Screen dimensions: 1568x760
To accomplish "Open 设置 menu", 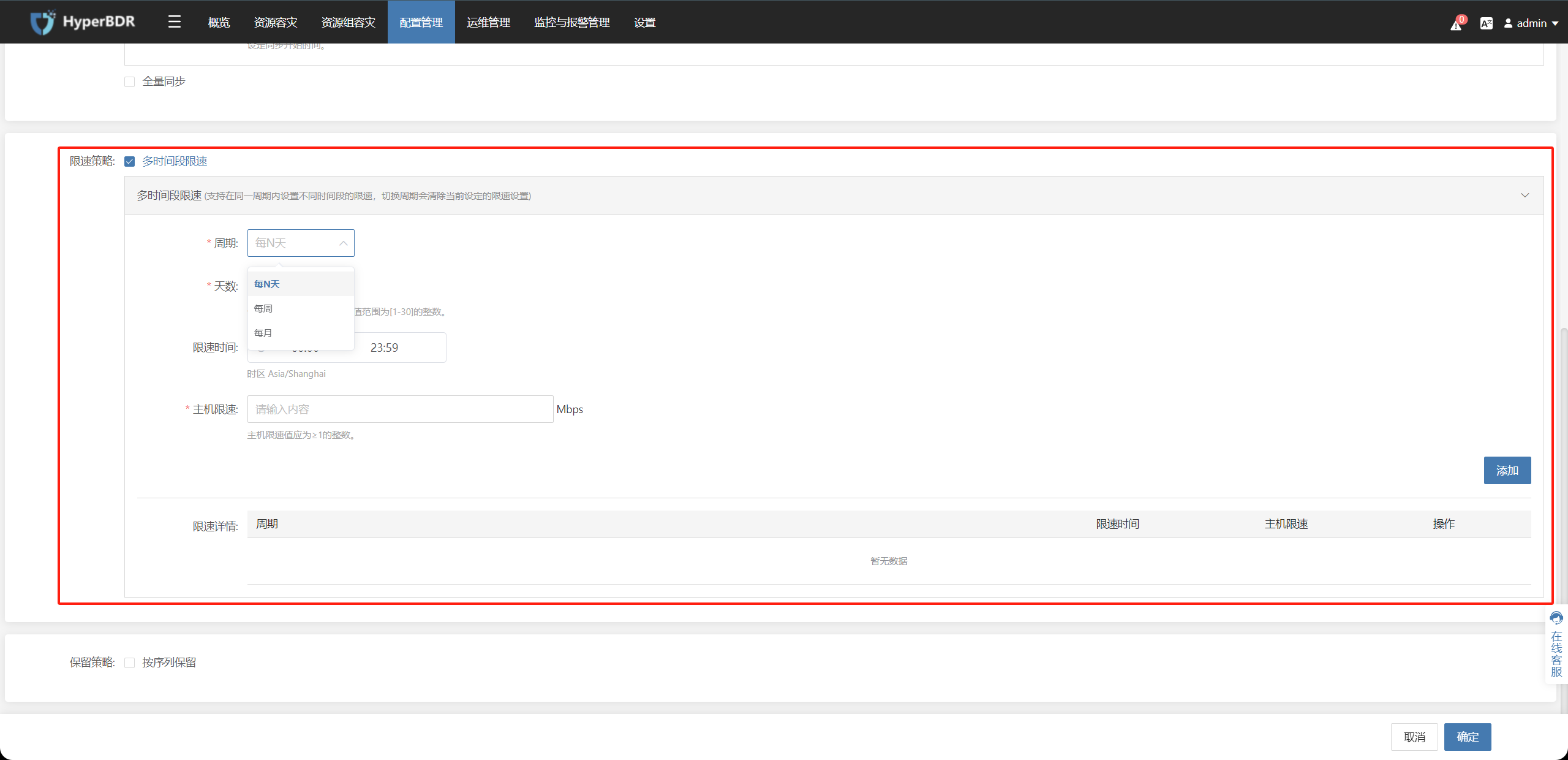I will point(645,22).
